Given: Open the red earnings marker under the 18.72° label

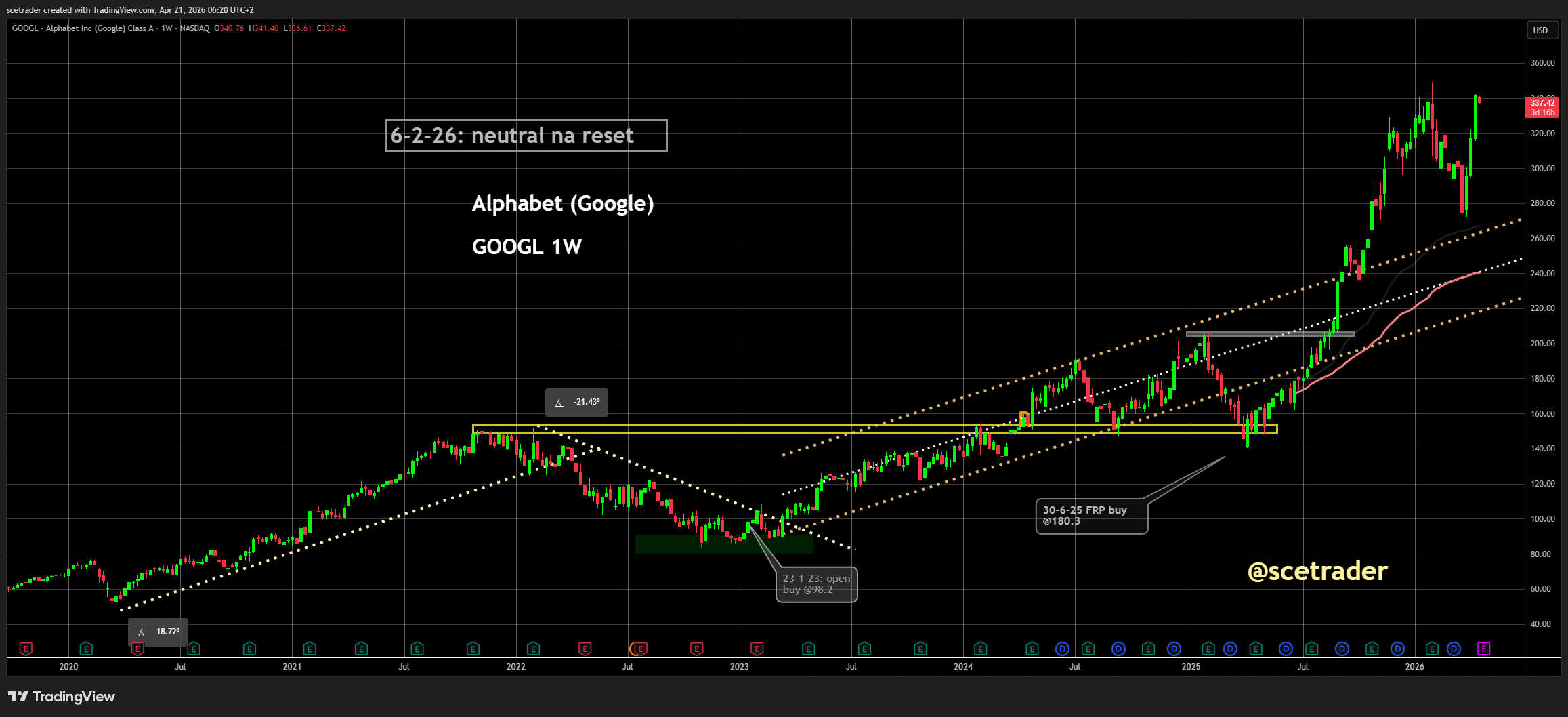Looking at the screenshot, I should pos(137,649).
